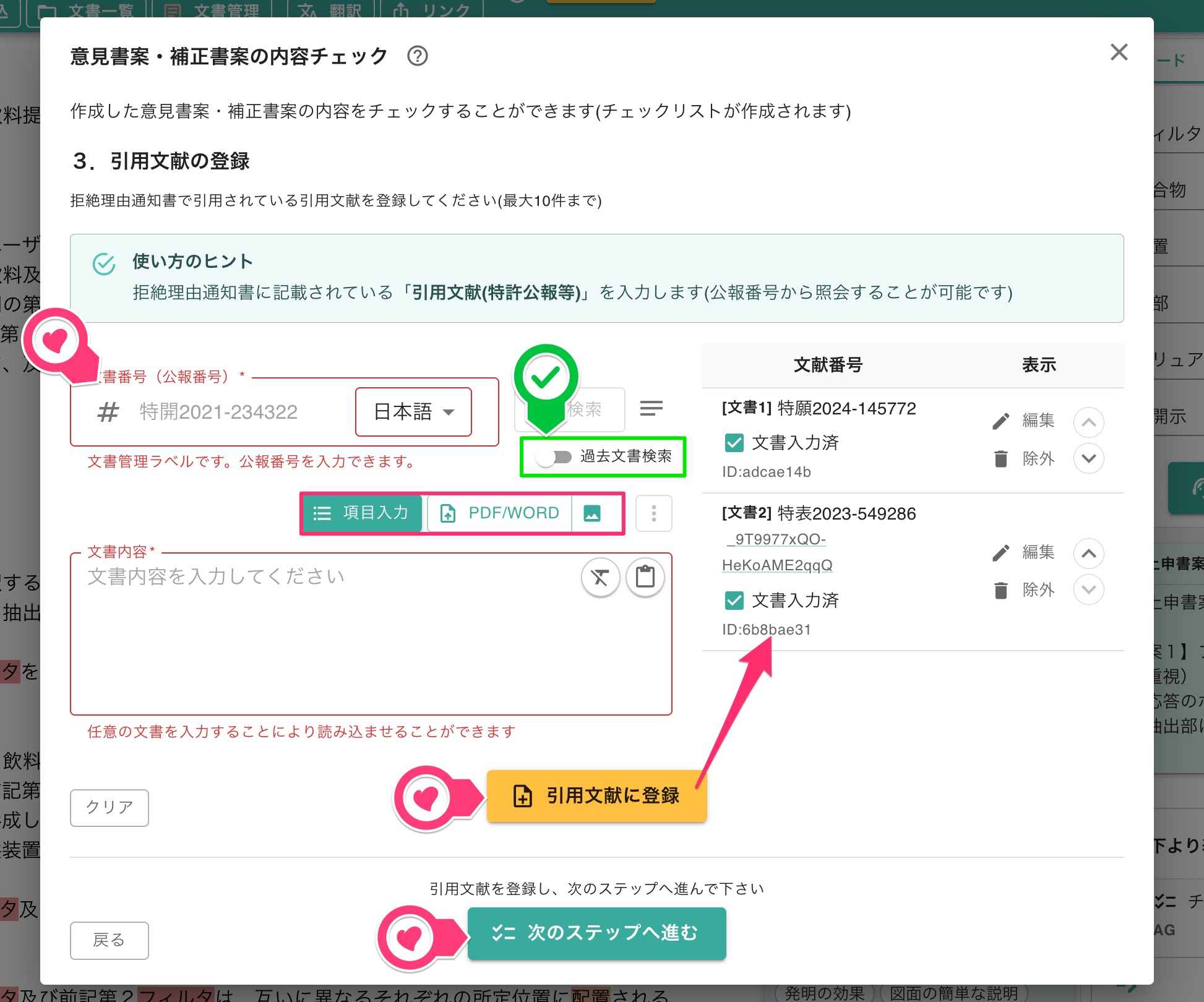
Task: Open リンク tab in background toolbar
Action: point(431,11)
